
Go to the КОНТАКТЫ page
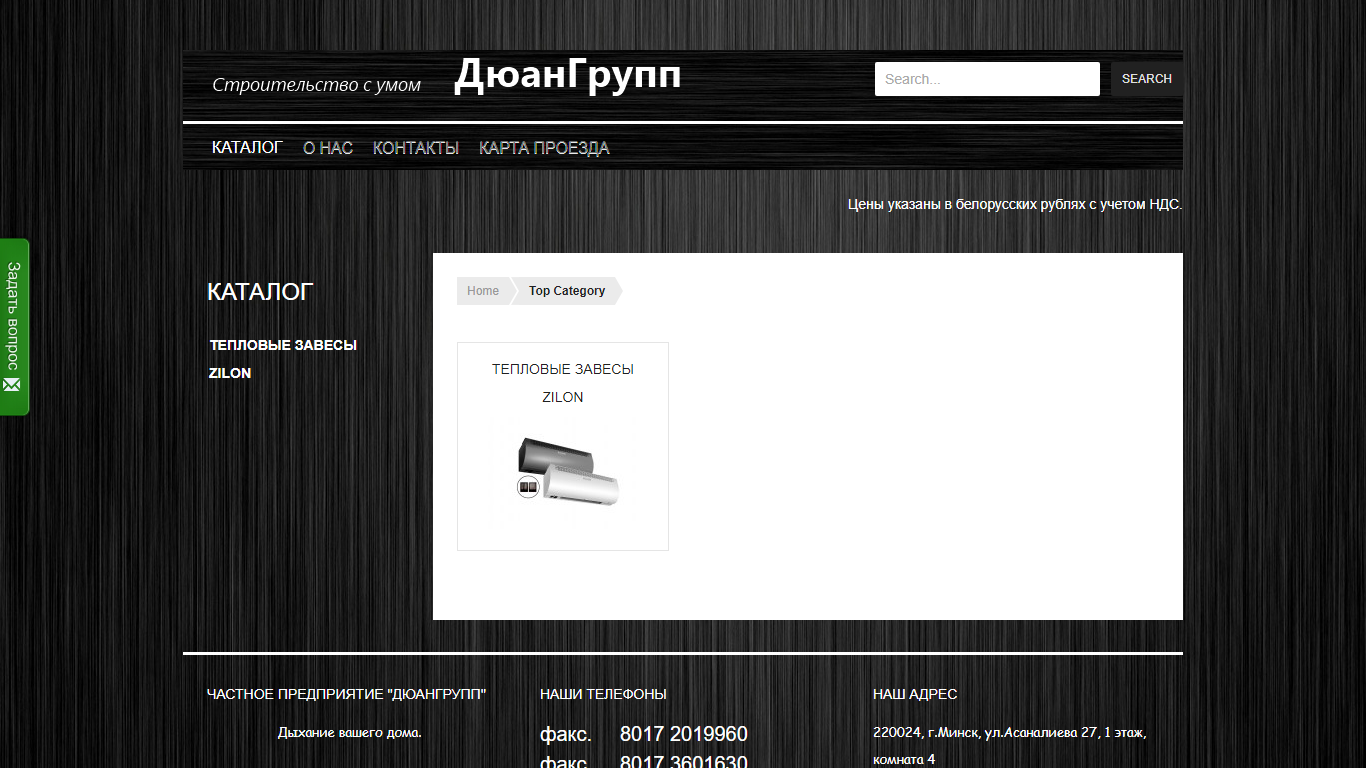coord(416,148)
